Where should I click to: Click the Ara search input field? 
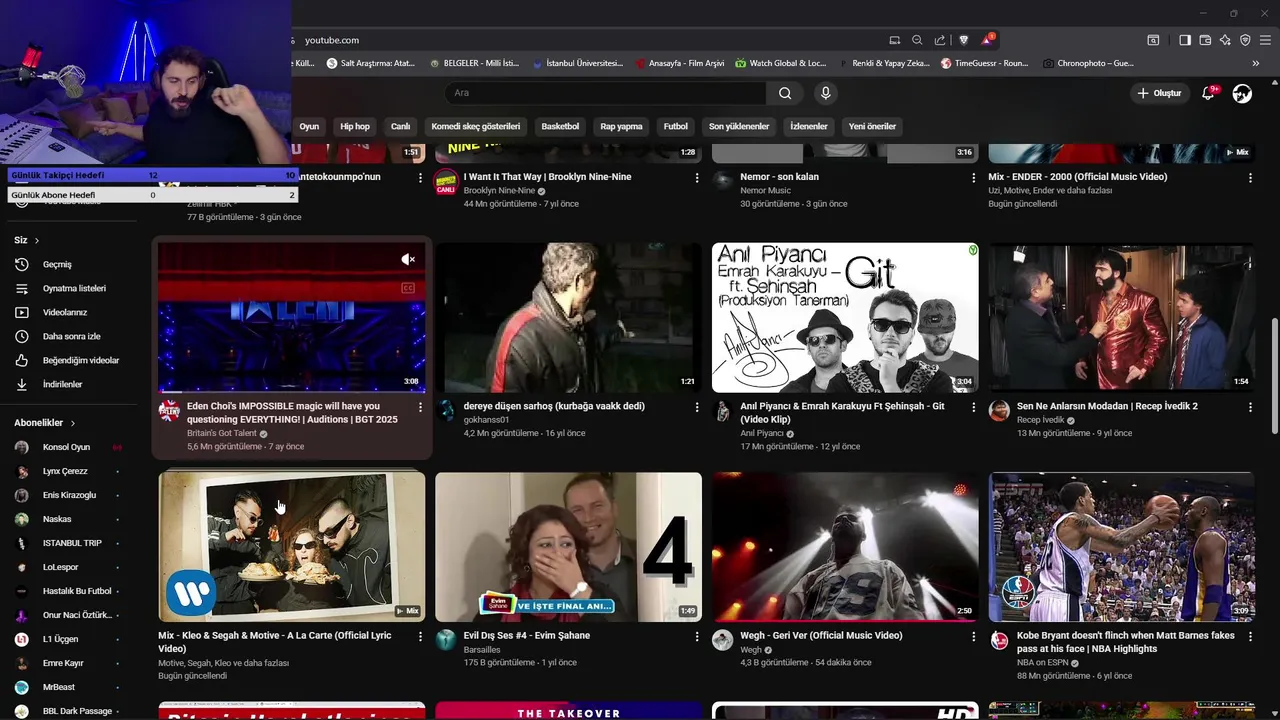pyautogui.click(x=605, y=93)
